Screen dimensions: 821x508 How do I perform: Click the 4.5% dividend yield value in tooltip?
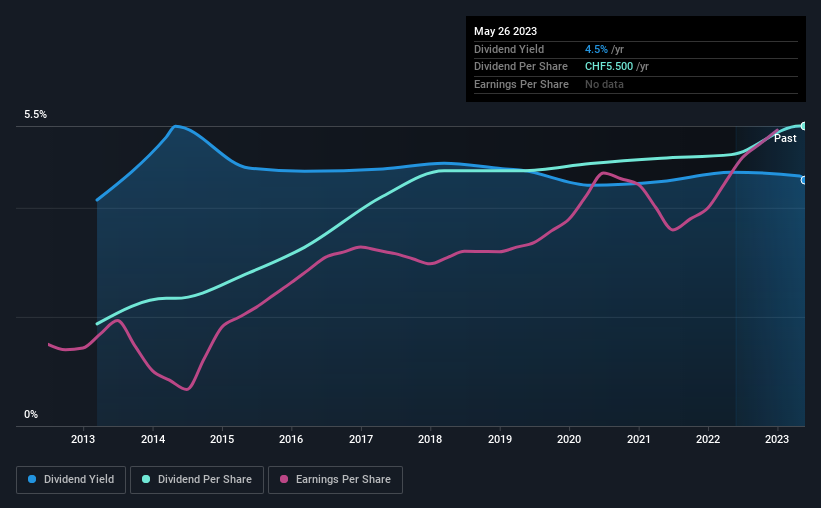596,49
